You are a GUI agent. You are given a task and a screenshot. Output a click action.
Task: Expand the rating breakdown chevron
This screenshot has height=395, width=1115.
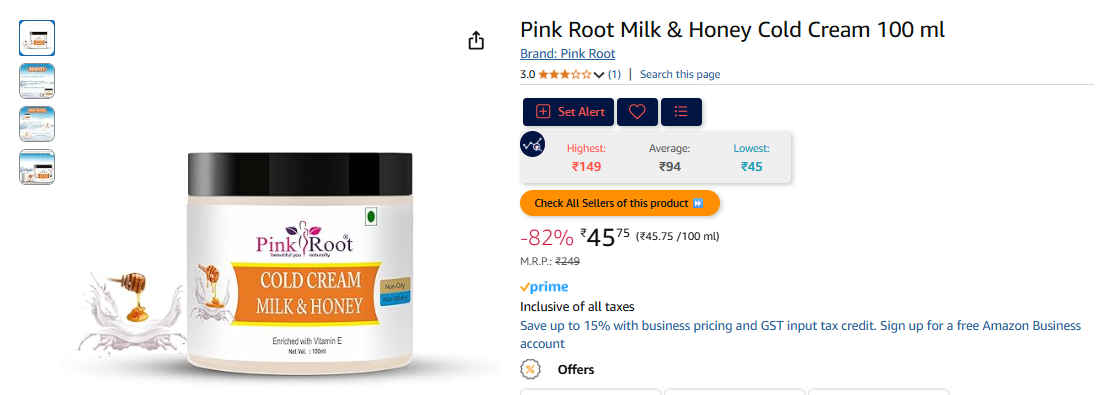coord(599,75)
